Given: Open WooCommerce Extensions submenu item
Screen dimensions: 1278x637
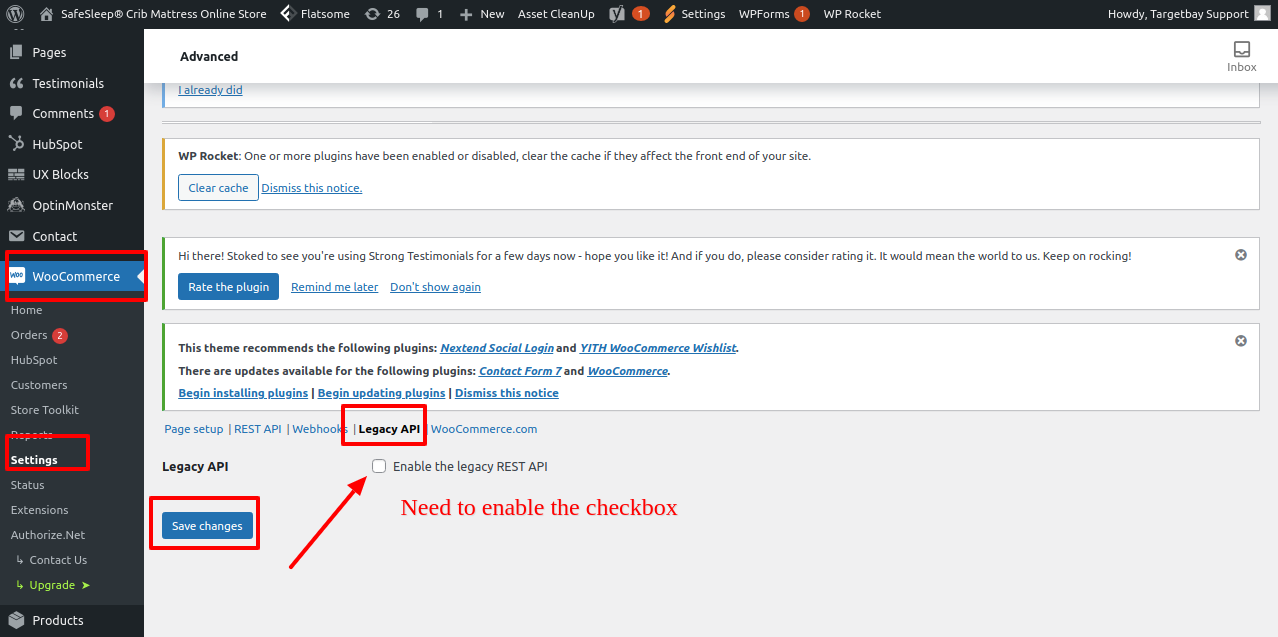Looking at the screenshot, I should tap(40, 510).
